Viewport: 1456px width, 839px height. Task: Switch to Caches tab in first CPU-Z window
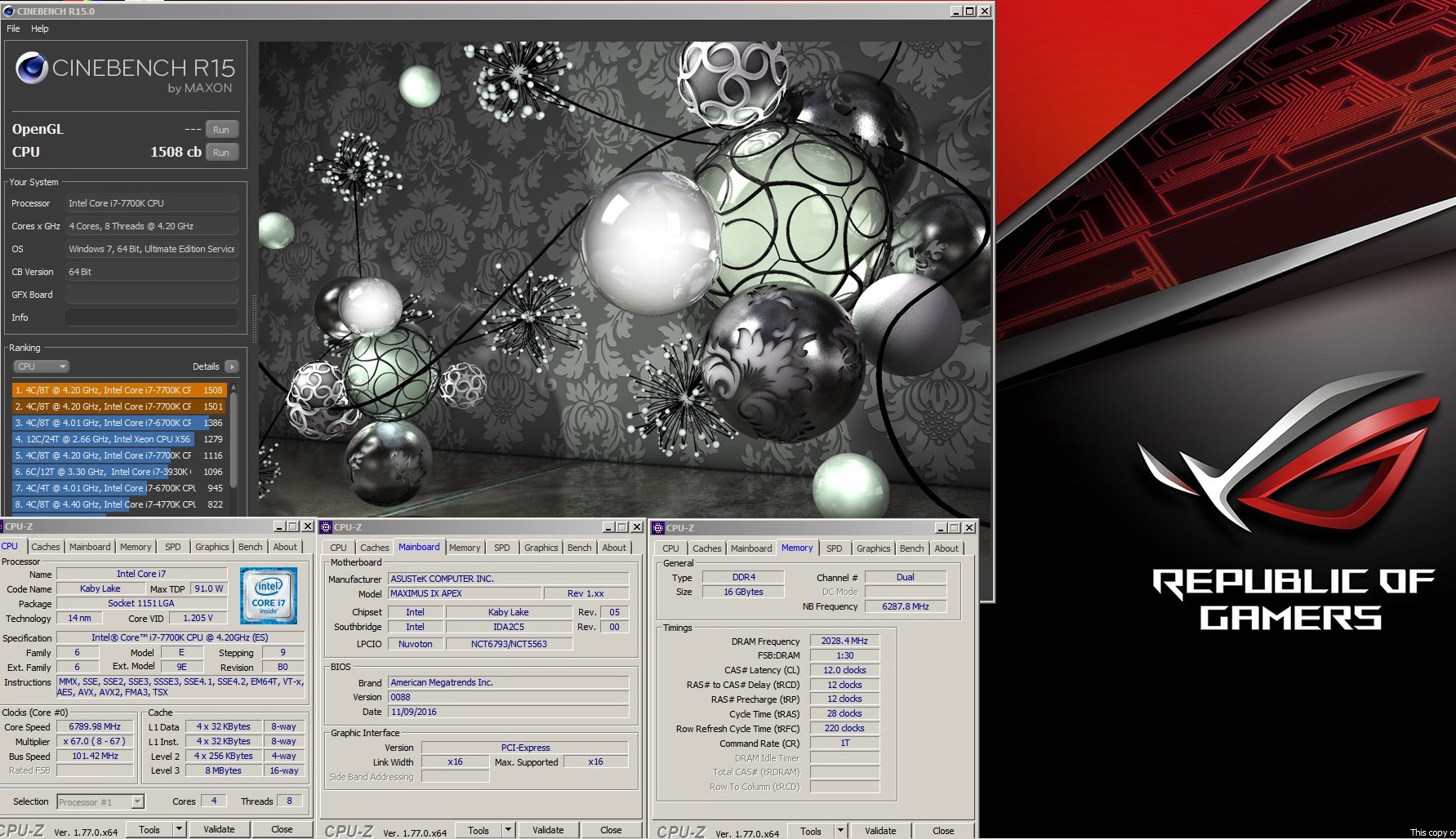(46, 547)
